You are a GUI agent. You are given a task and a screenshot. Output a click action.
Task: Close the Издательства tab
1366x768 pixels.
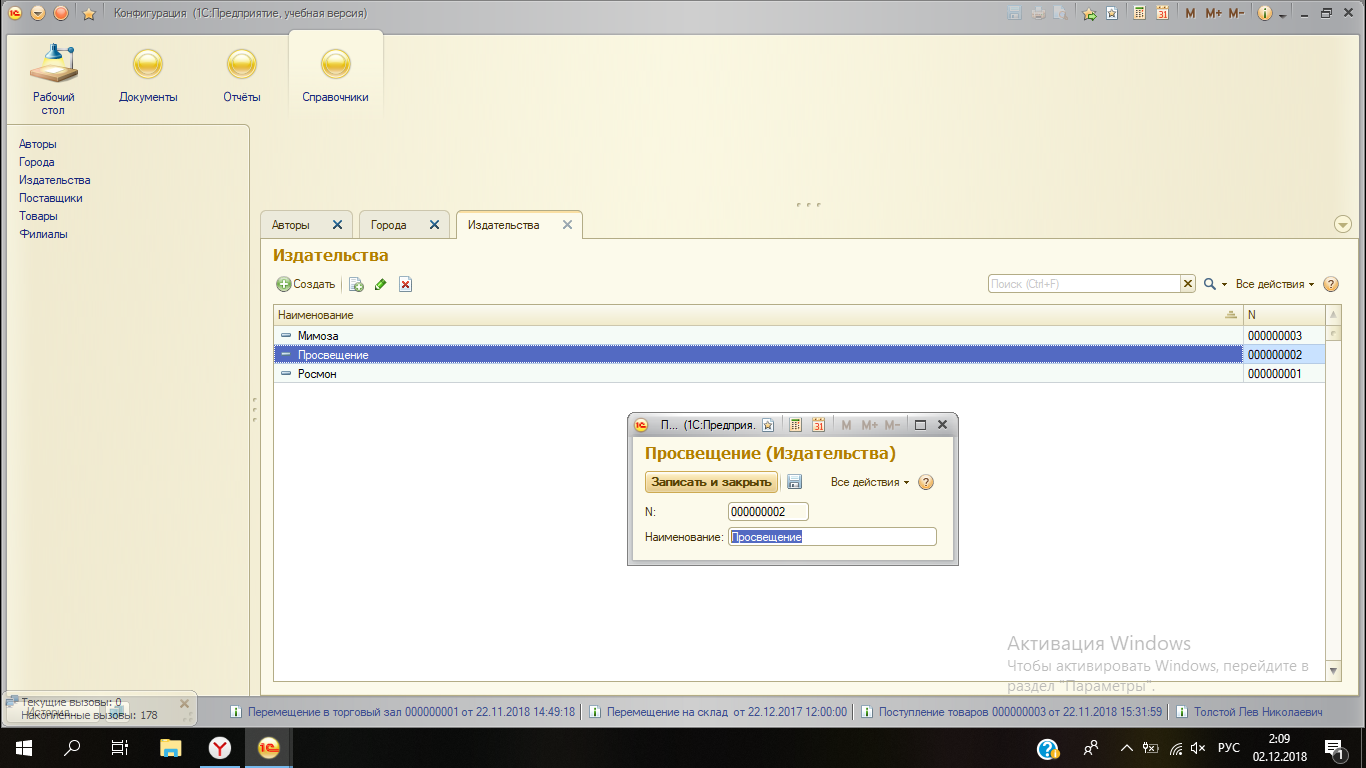coord(567,225)
